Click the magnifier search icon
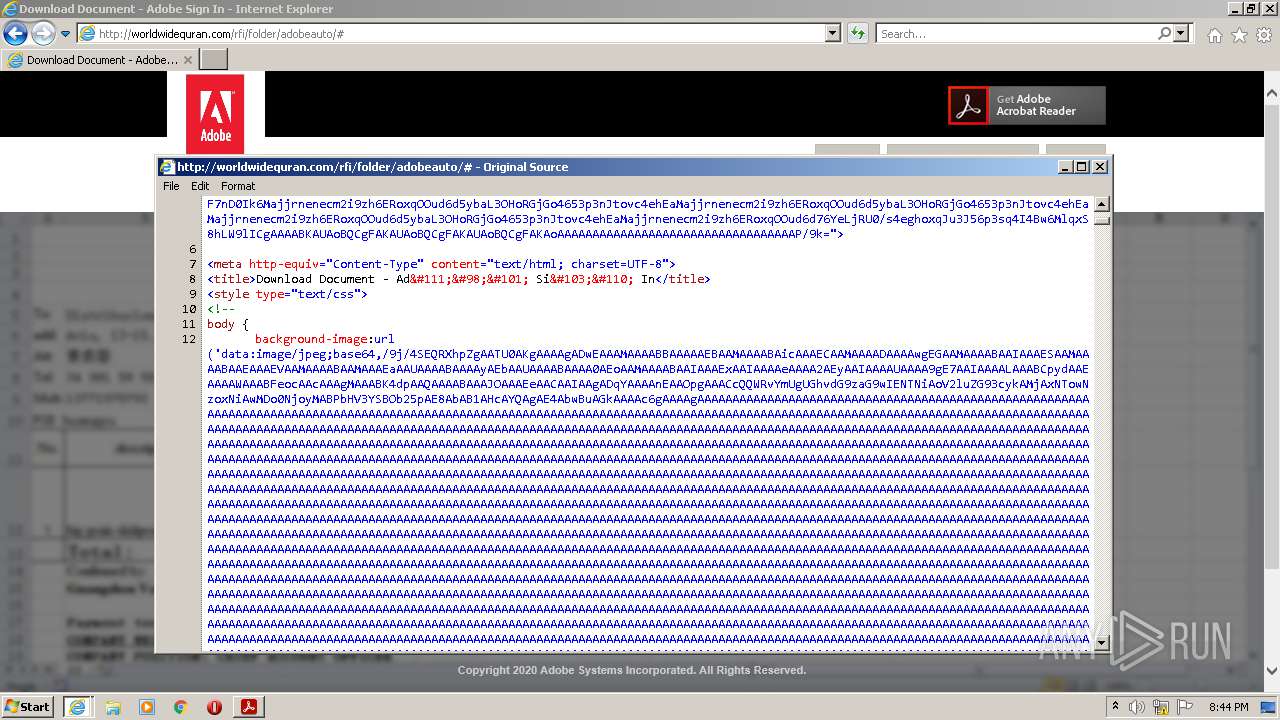This screenshot has height=720, width=1280. [1165, 33]
